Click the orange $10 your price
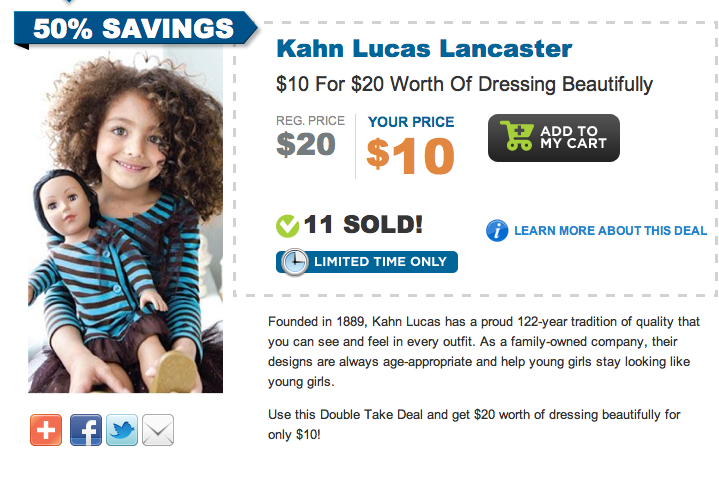 [x=410, y=154]
